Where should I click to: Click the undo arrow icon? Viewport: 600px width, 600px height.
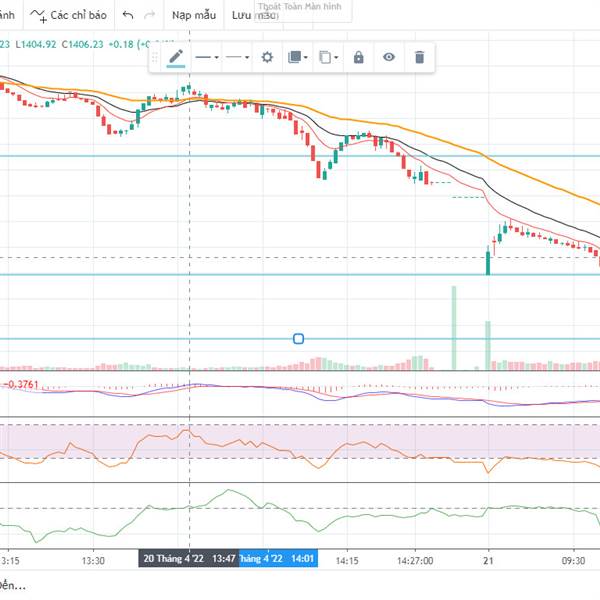(127, 16)
